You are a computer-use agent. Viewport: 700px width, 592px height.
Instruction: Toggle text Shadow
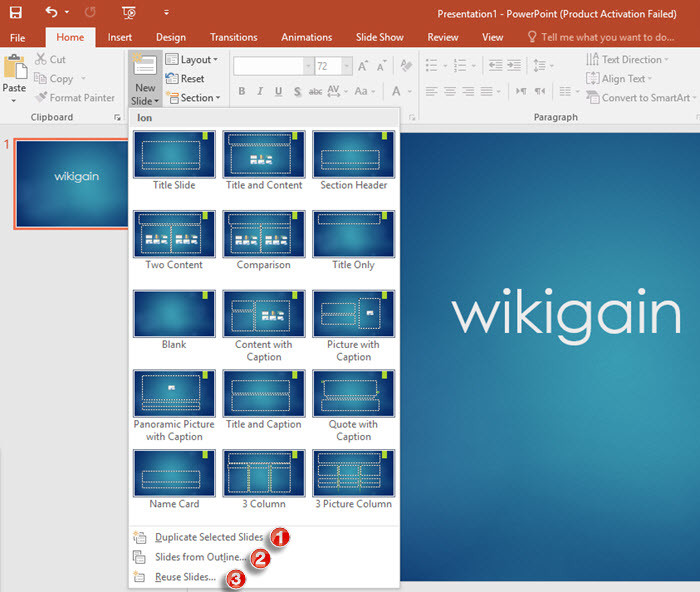297,92
